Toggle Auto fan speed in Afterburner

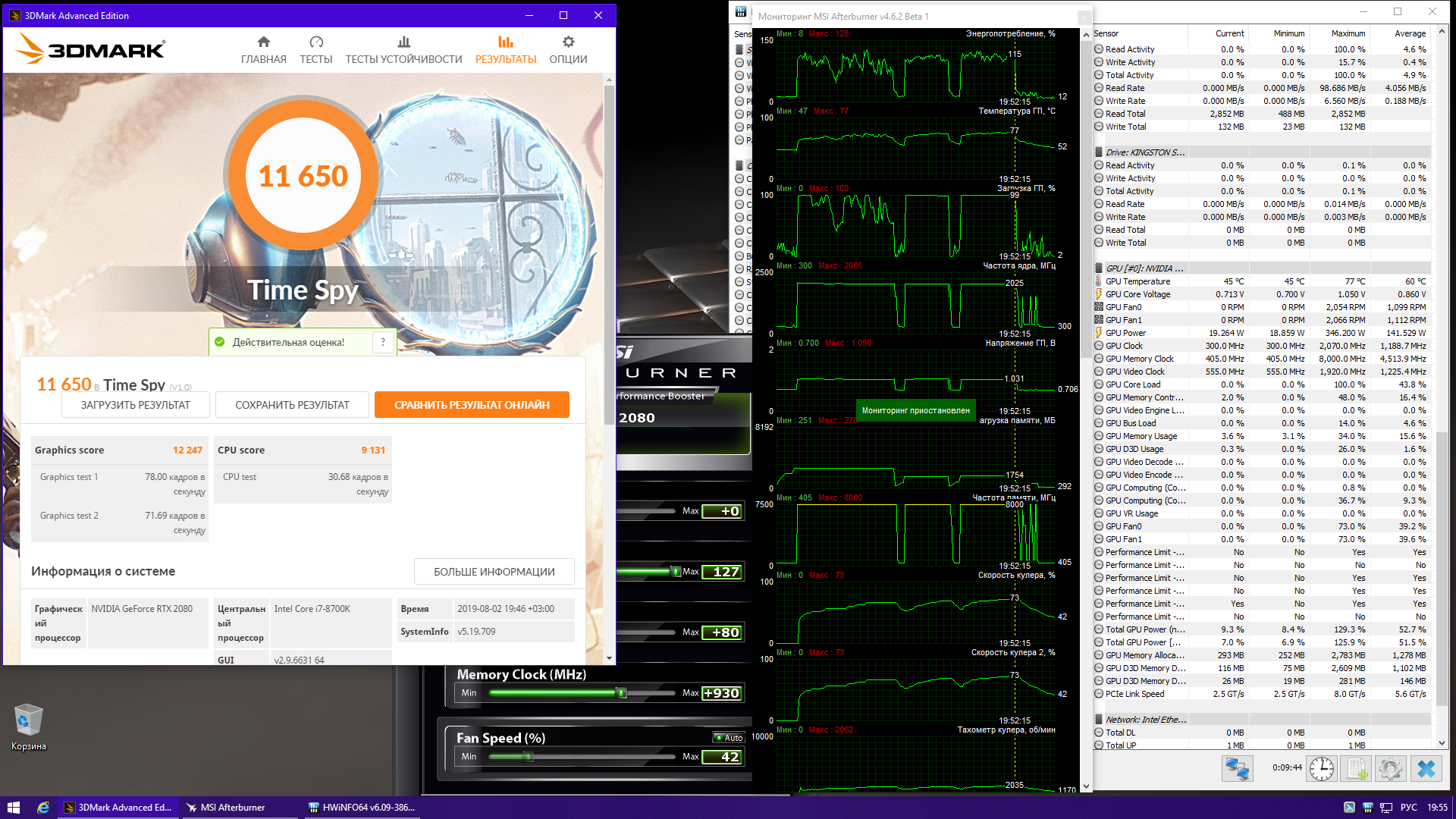[x=729, y=737]
